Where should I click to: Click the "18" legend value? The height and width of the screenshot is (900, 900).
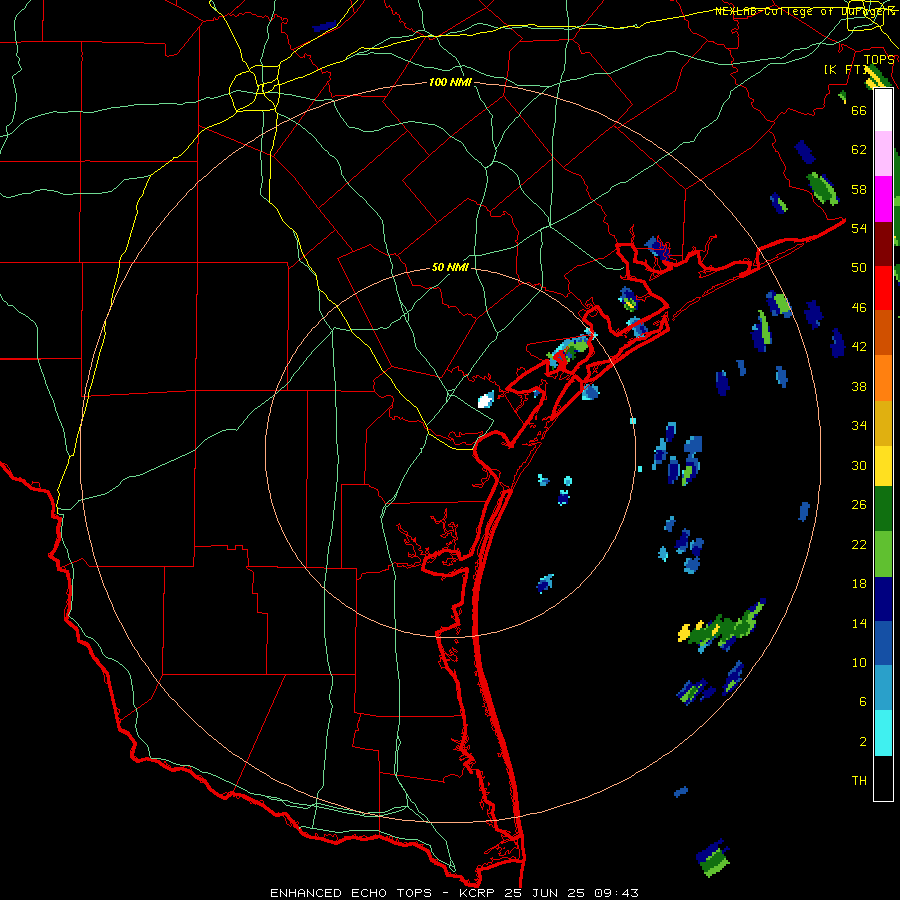pos(859,584)
